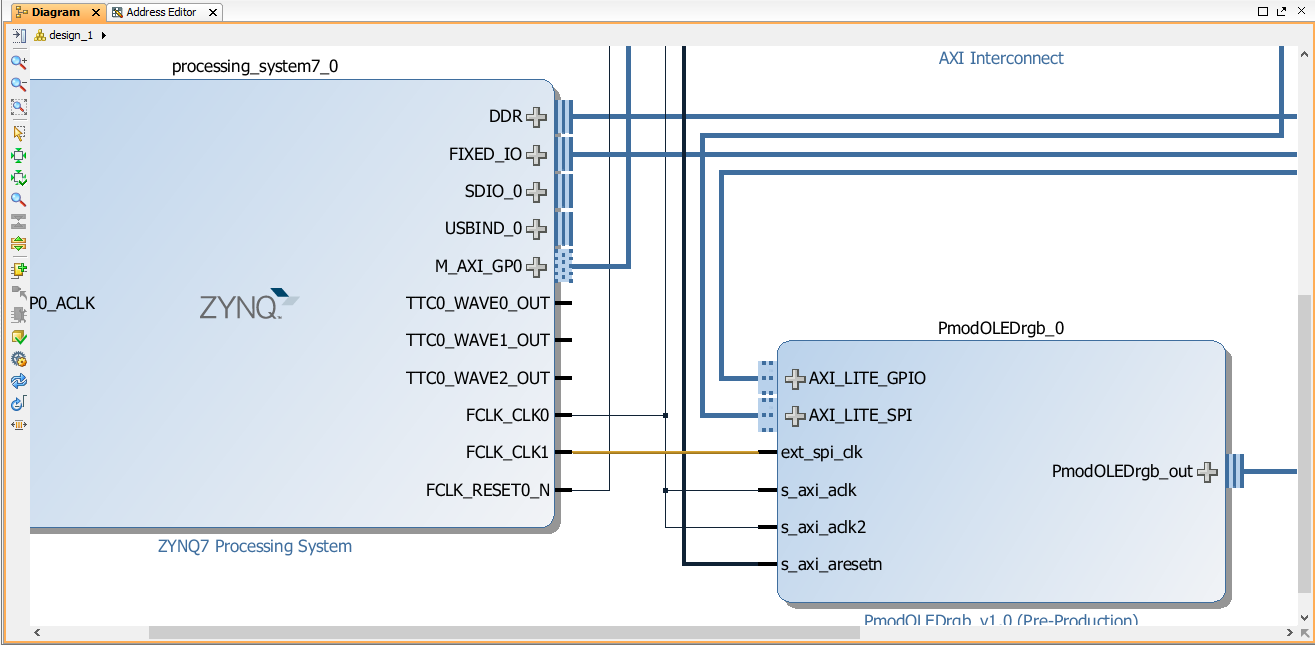The width and height of the screenshot is (1315, 645).
Task: Expand breadcrumb arrow after design_1
Action: click(x=104, y=35)
